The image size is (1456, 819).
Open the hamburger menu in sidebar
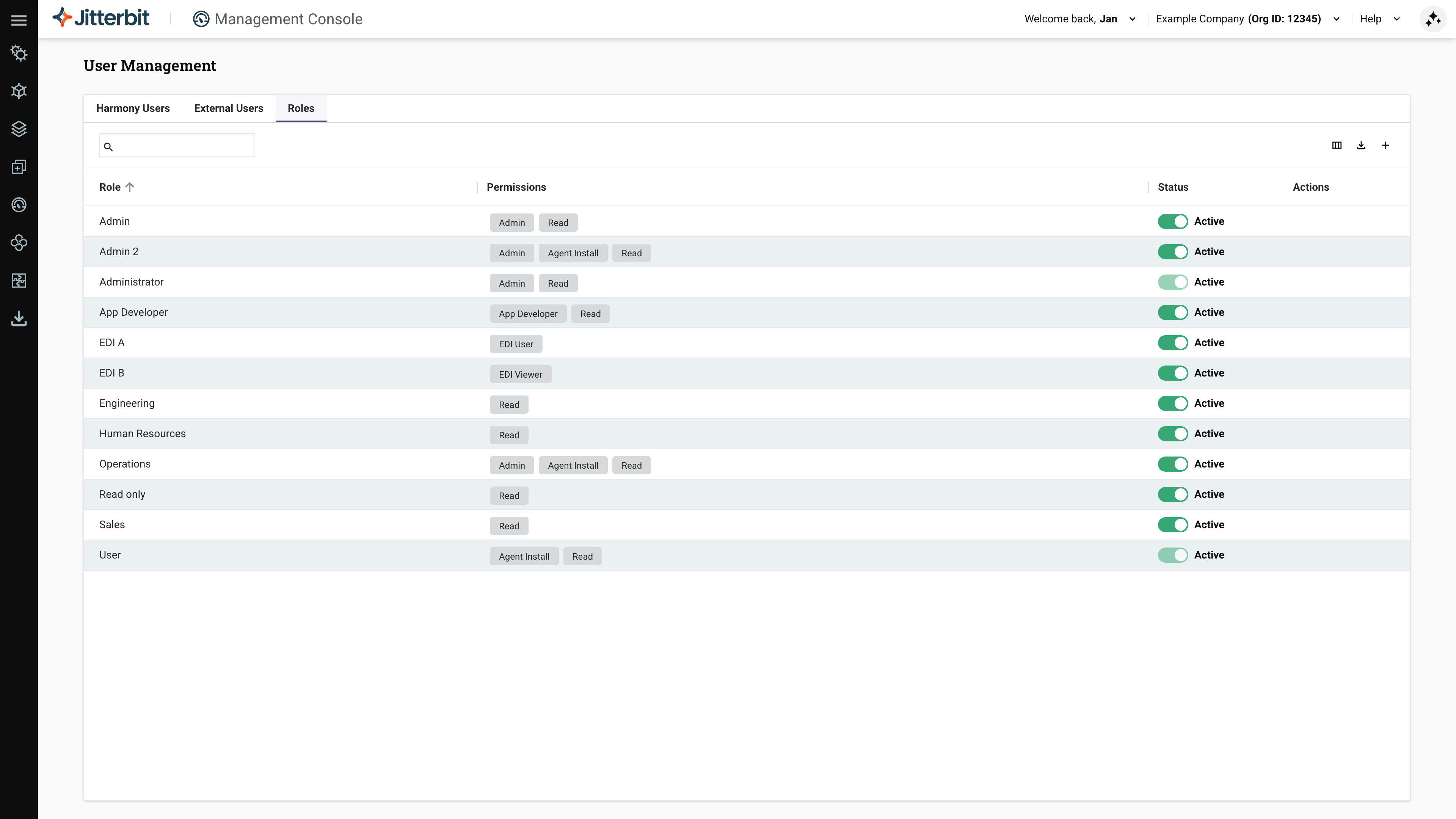(19, 20)
